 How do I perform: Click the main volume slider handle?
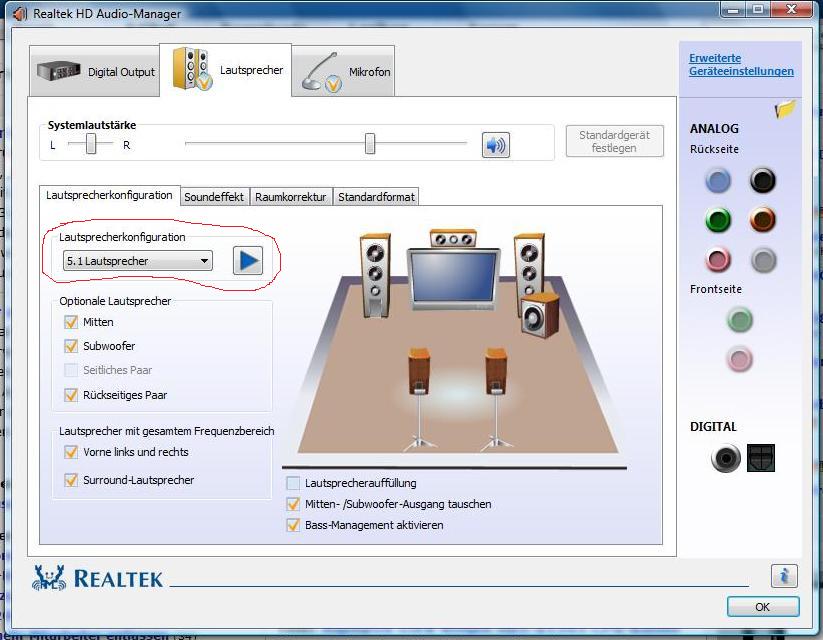pyautogui.click(x=370, y=143)
